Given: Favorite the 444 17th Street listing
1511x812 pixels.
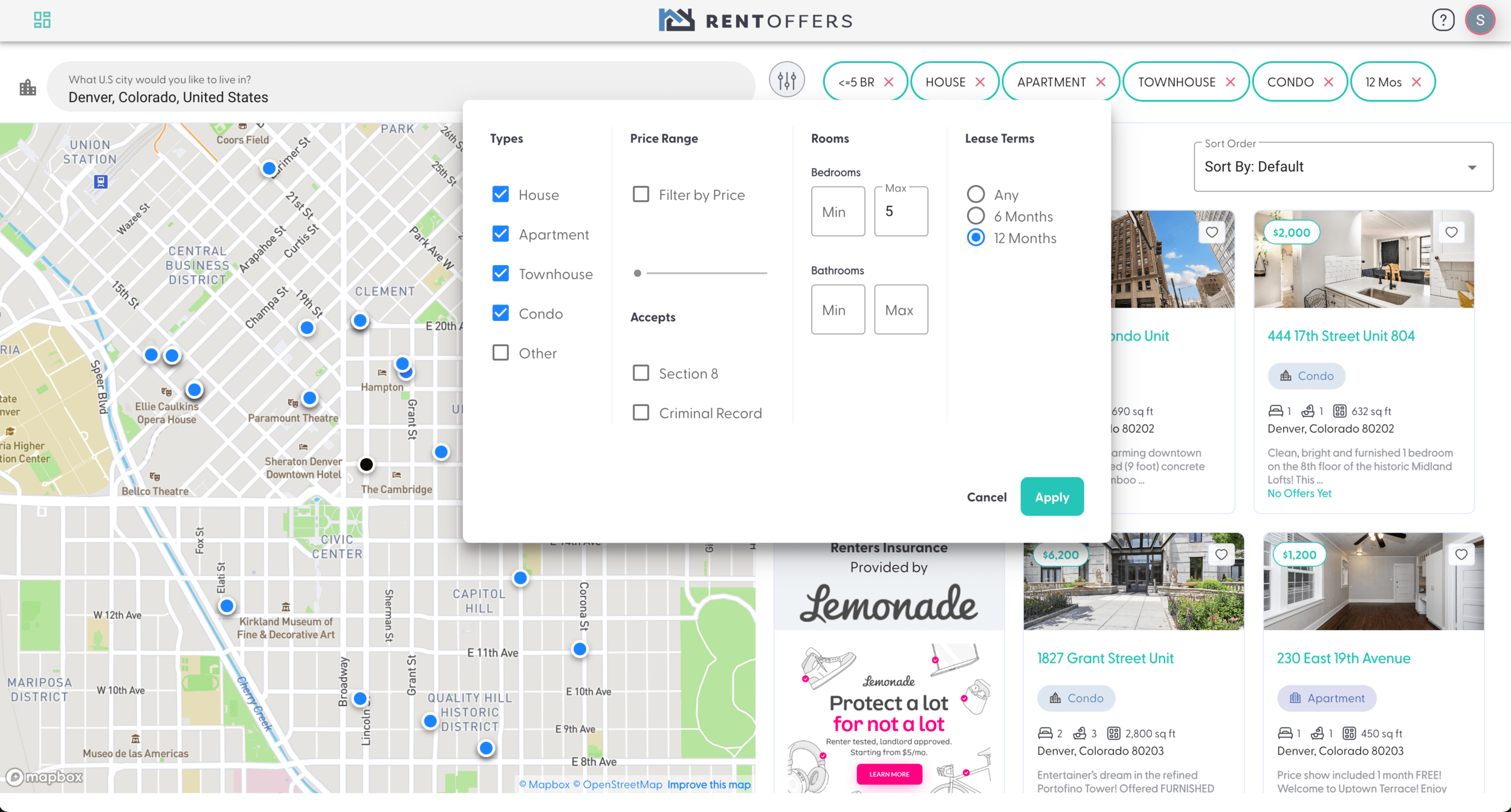Looking at the screenshot, I should coord(1451,233).
